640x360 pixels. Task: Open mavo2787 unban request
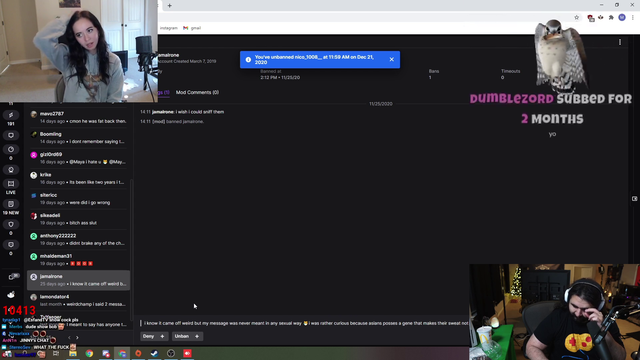coord(78,118)
